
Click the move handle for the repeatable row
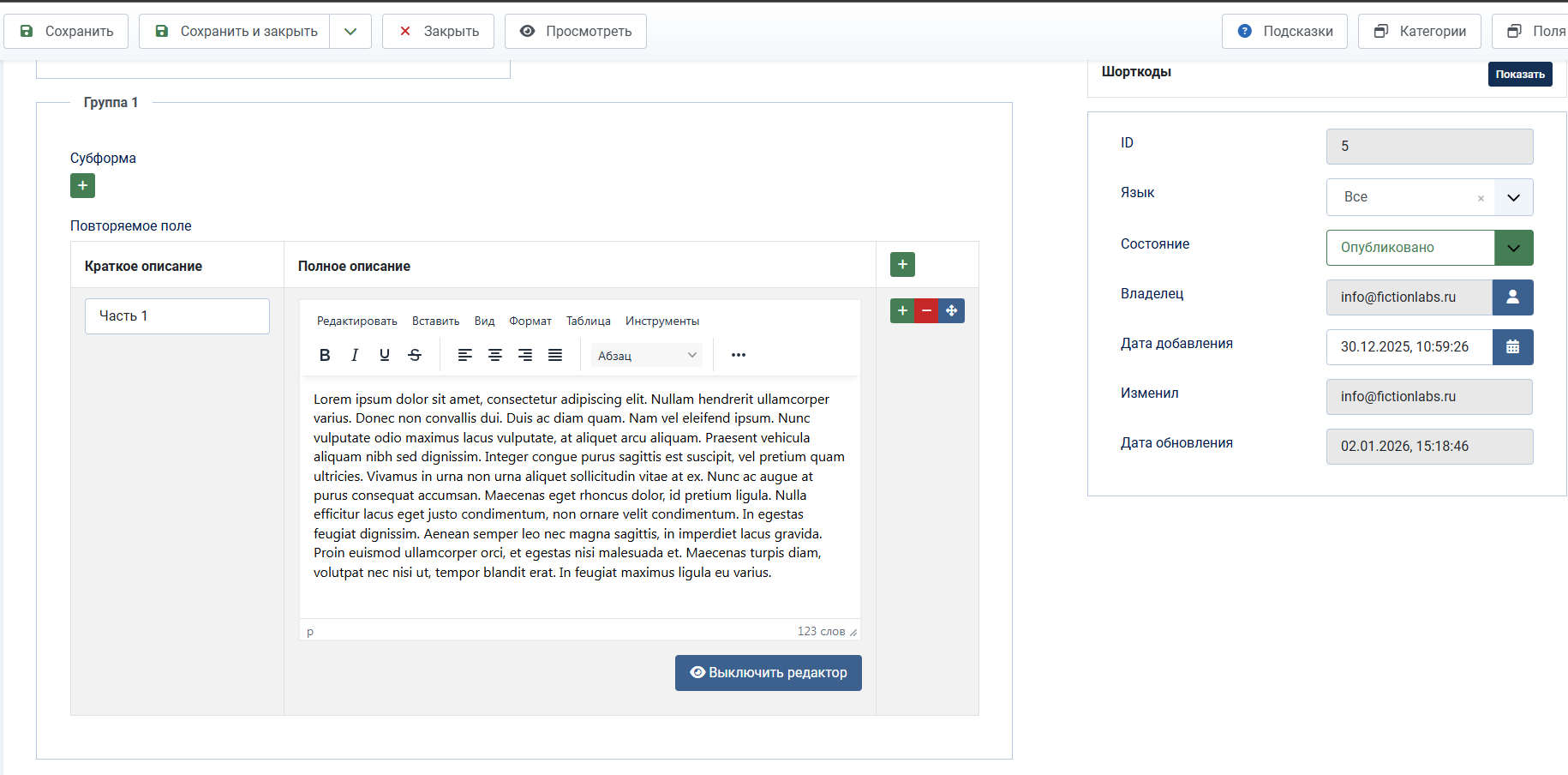tap(952, 310)
